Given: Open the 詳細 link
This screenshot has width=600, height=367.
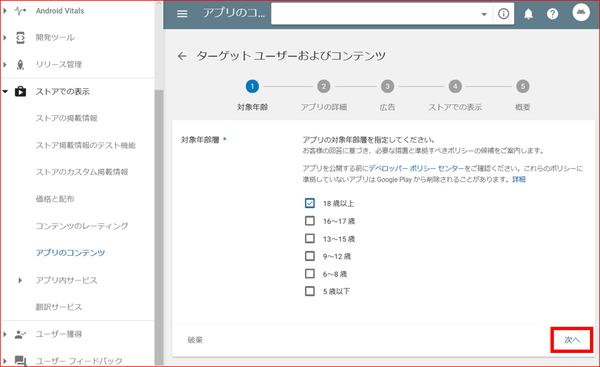Looking at the screenshot, I should [519, 179].
